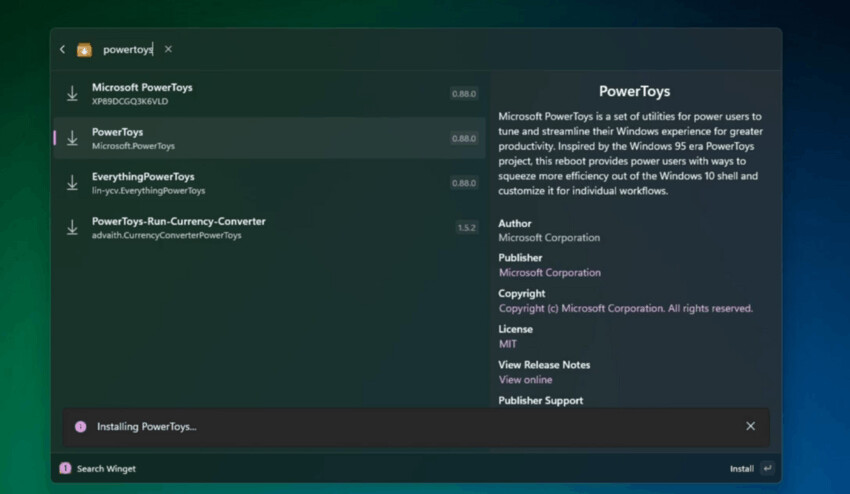This screenshot has height=494, width=850.
Task: Select the PowerToys-Run-Currency-Converter result
Action: coord(269,228)
